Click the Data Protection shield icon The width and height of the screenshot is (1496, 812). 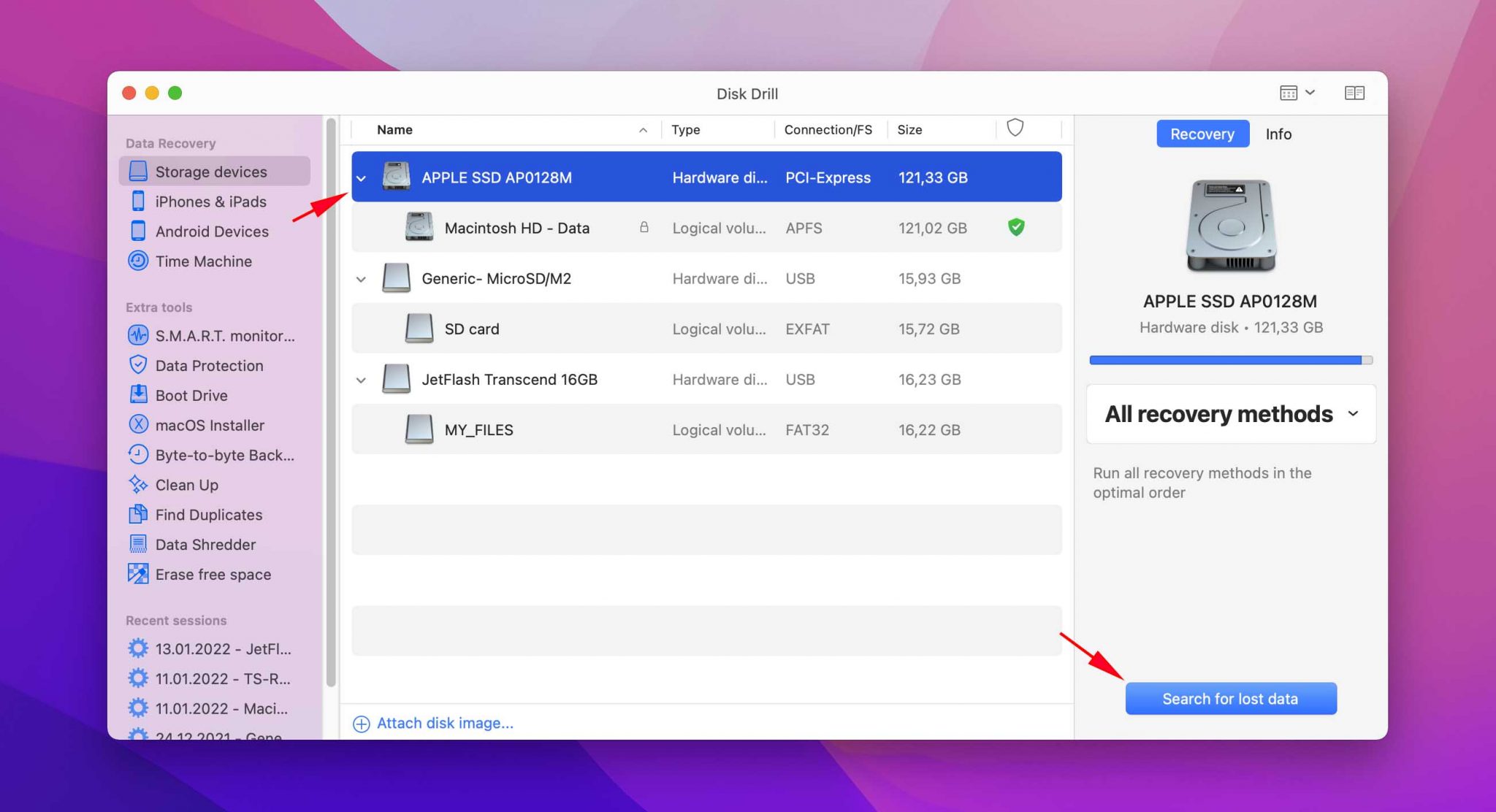click(138, 365)
